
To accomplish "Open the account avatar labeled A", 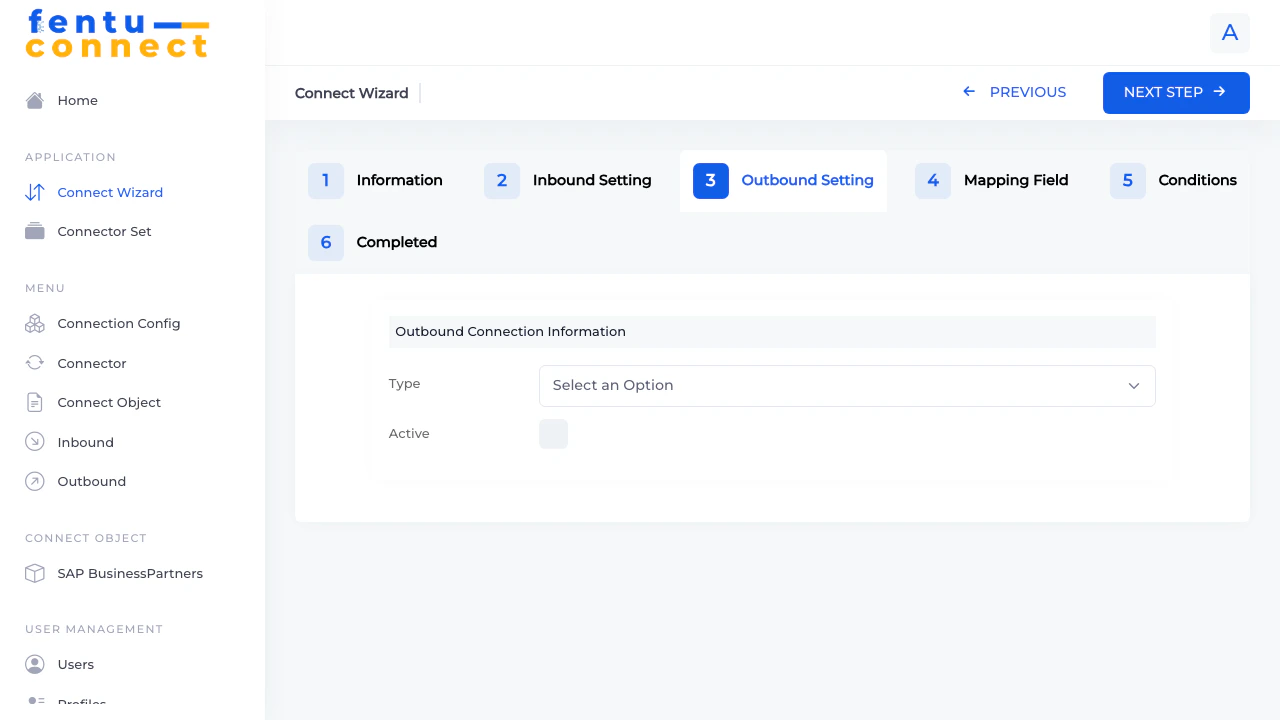I will pos(1229,33).
